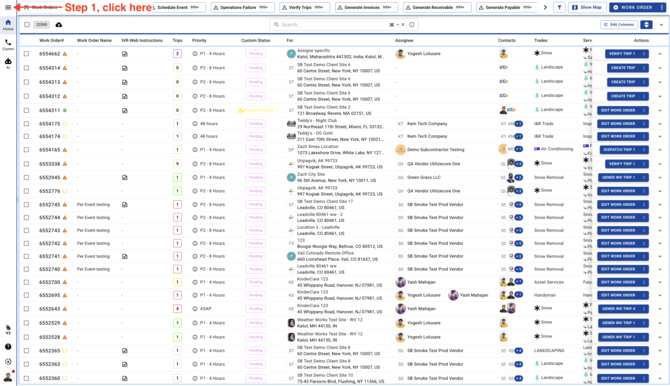Image resolution: width=670 pixels, height=386 pixels.
Task: Select checkbox for work order 6554314
Action: [x=26, y=68]
